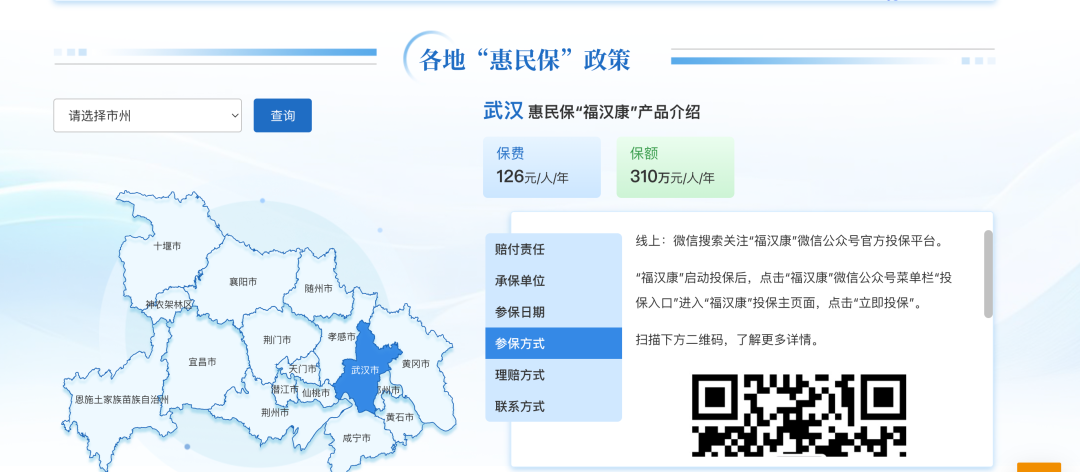Select the 赔付责任 tab
The height and width of the screenshot is (472, 1080).
(553, 249)
